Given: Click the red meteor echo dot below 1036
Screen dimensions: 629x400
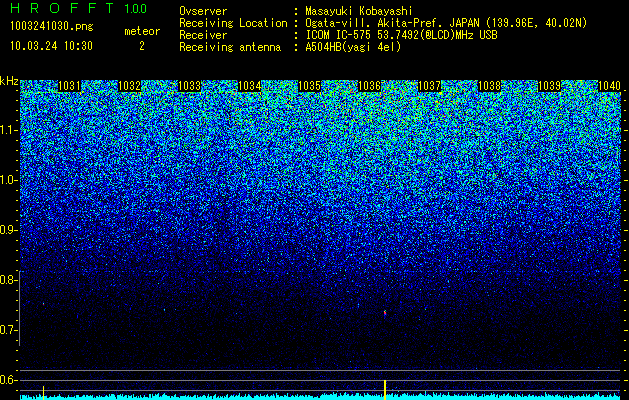Looking at the screenshot, I should tap(385, 312).
